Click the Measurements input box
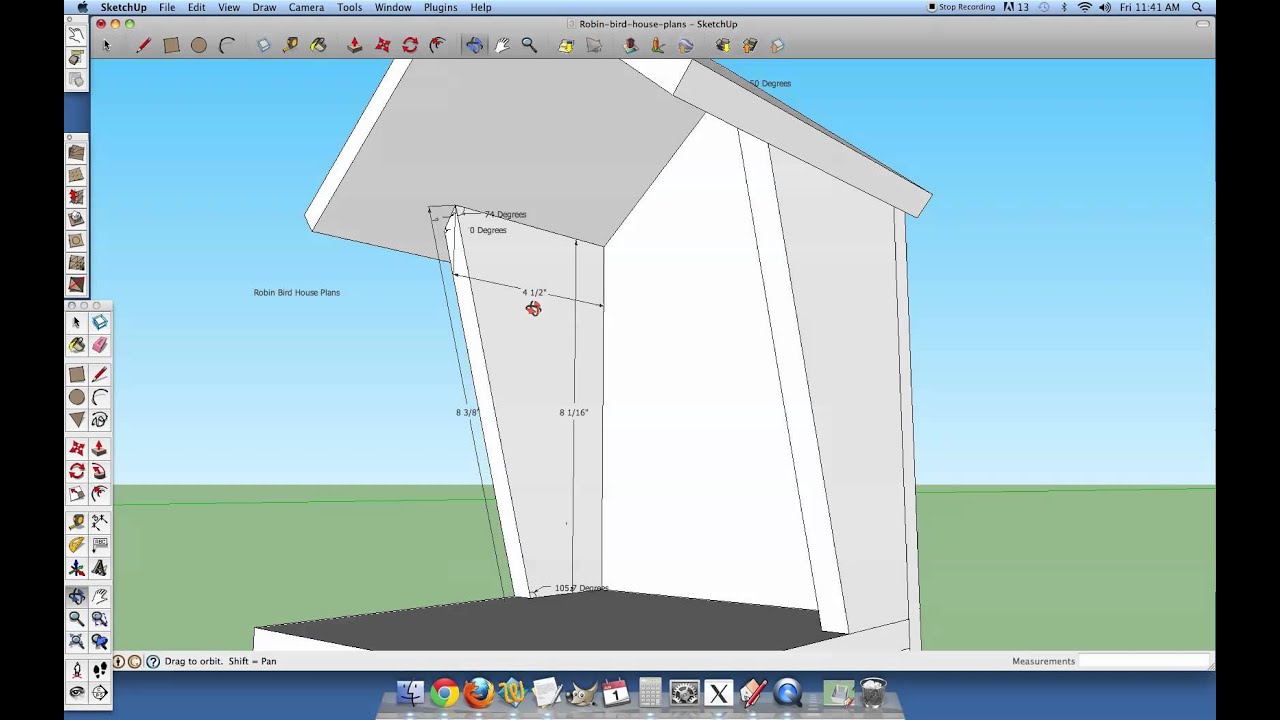 1143,661
